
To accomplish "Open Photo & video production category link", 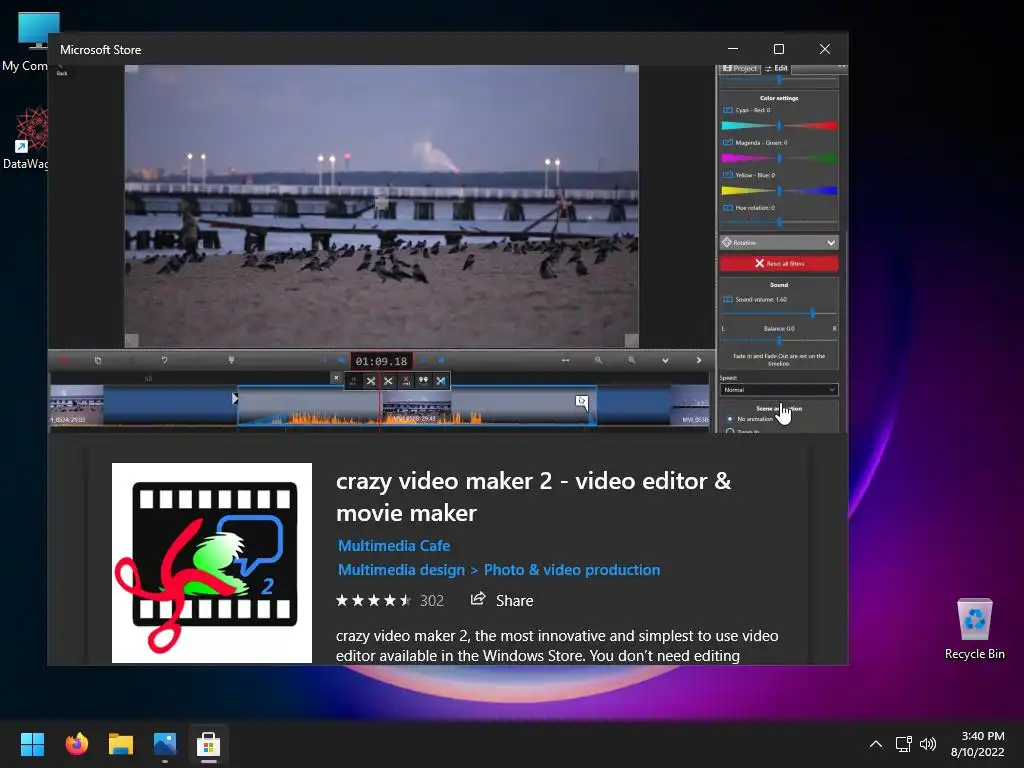I will pos(571,569).
